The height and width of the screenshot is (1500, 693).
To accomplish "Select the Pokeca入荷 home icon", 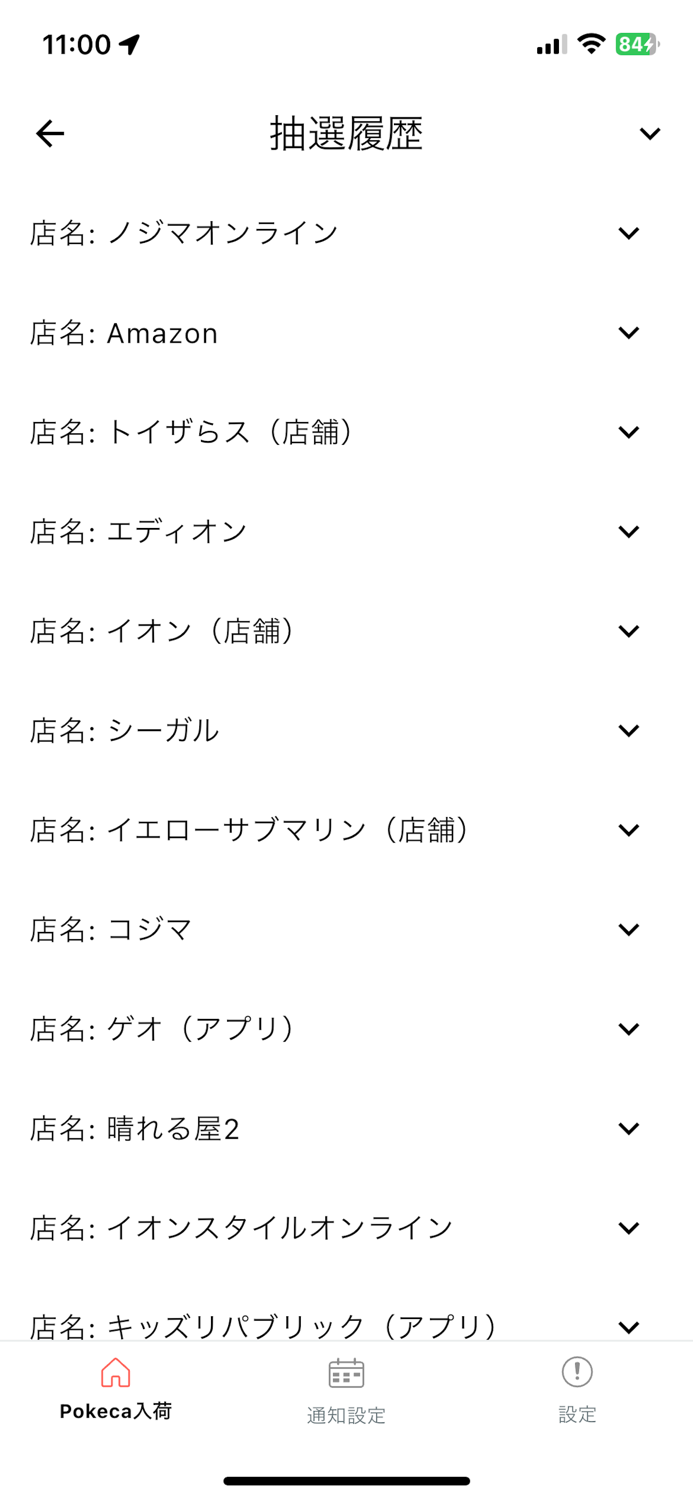I will 116,1372.
